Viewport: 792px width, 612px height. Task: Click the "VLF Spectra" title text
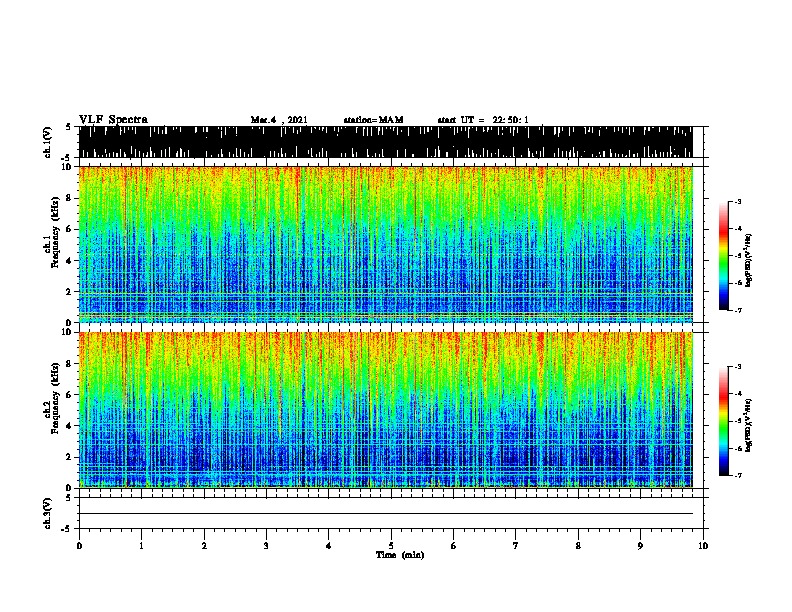coord(113,119)
